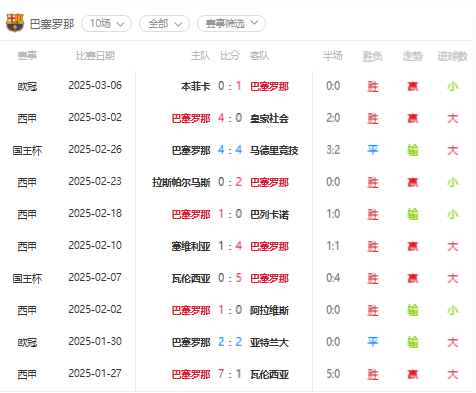476x393 pixels.
Task: Open the 赛事筛选 competition filter dropdown
Action: [231, 24]
